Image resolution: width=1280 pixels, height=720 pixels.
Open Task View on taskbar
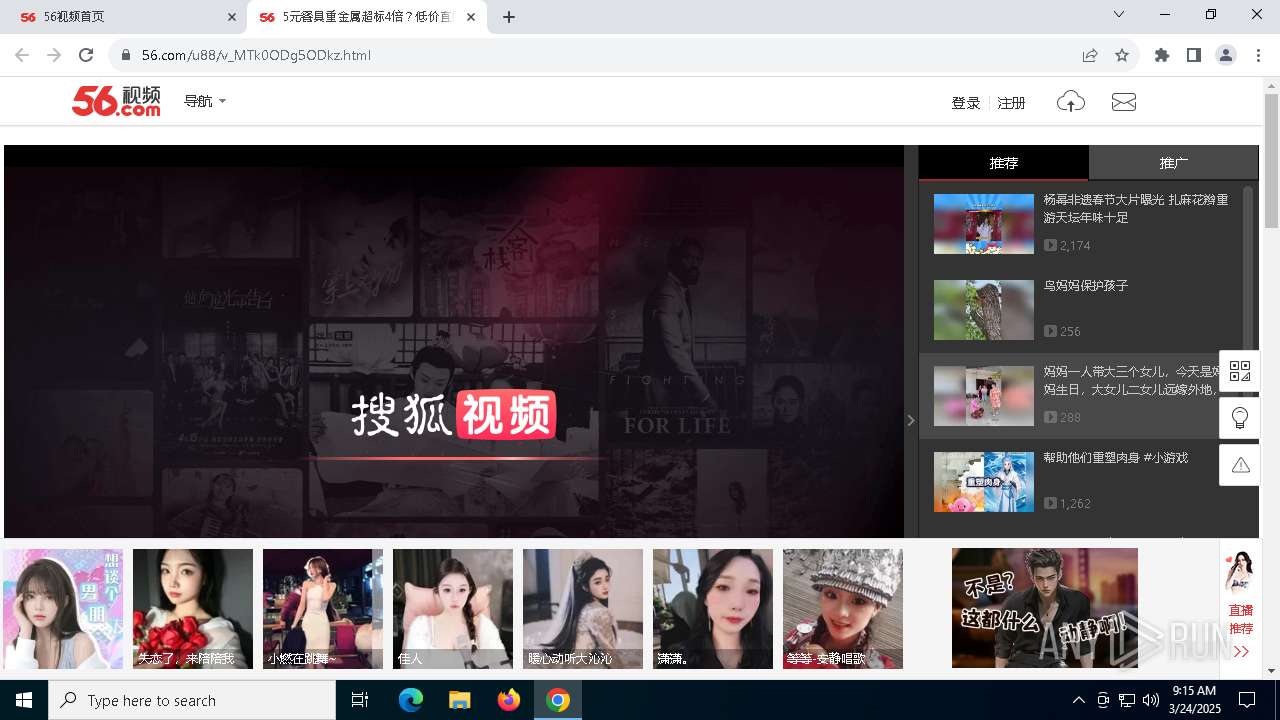360,700
